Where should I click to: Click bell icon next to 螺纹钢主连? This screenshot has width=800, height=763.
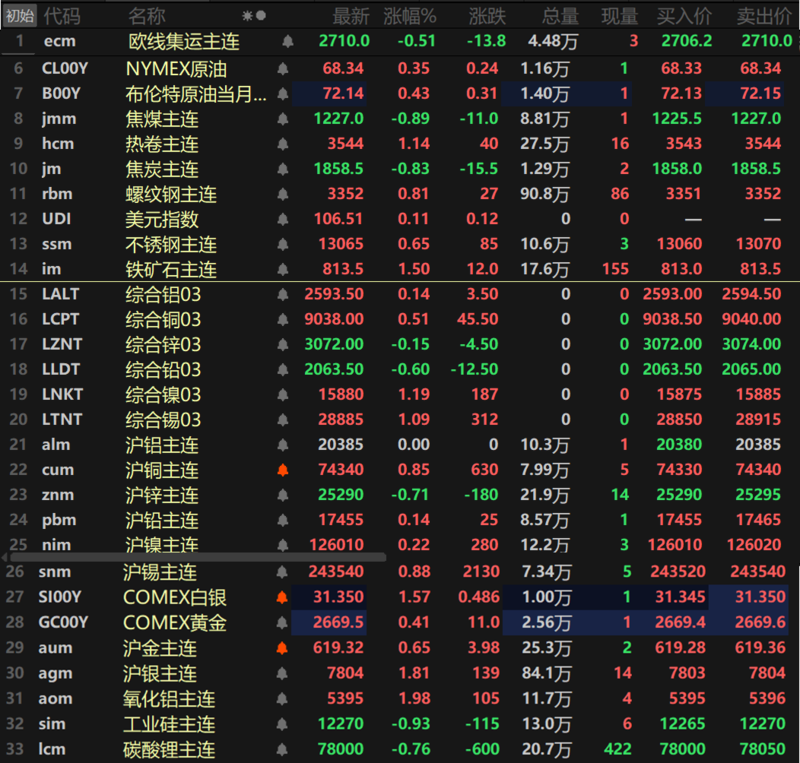coord(283,194)
